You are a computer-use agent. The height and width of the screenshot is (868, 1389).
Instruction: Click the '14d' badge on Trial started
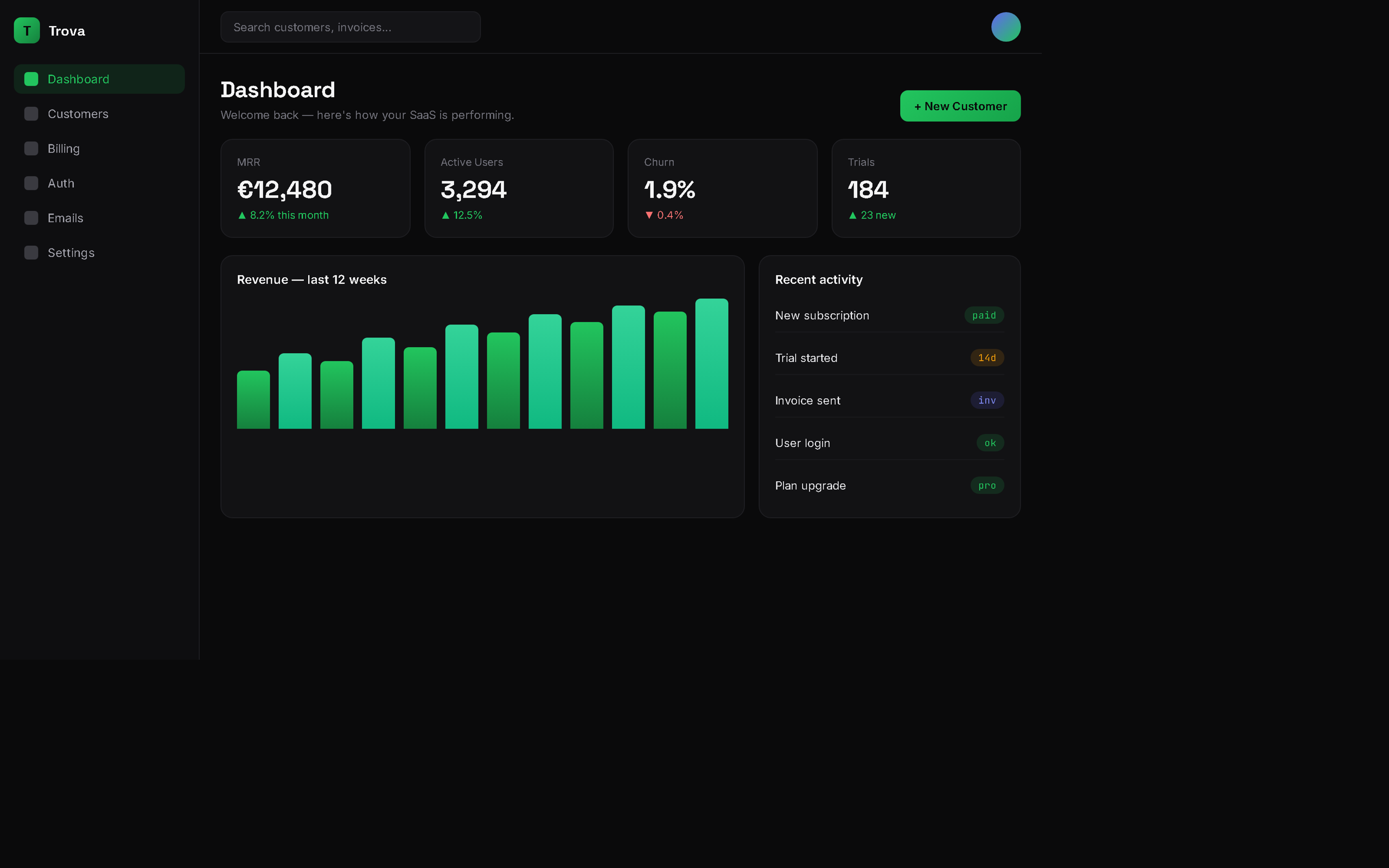[x=986, y=358]
